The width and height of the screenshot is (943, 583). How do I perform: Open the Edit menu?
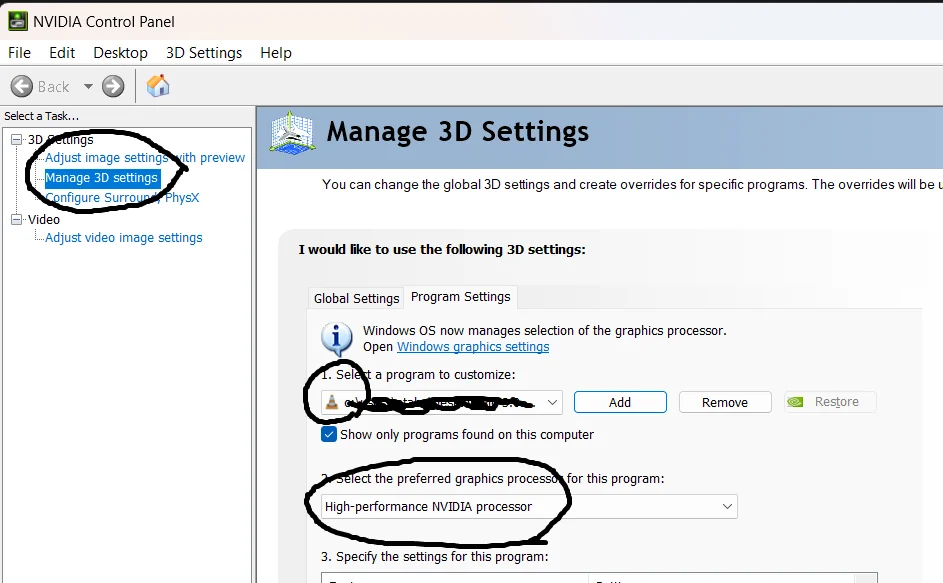(62, 53)
